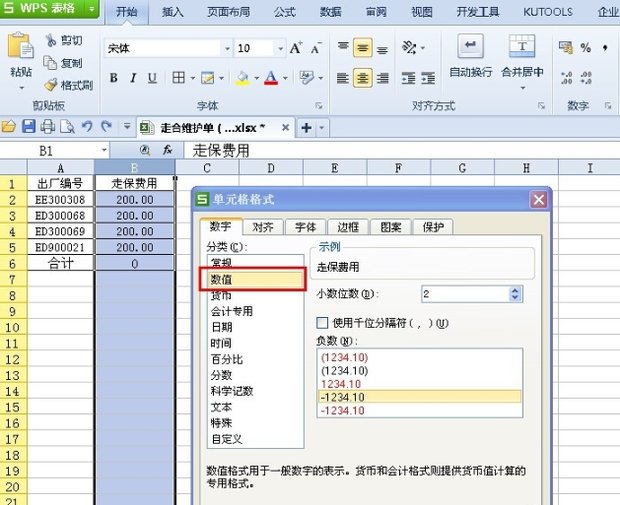Click the Copy icon
Viewport: 620px width, 505px height.
click(x=50, y=62)
